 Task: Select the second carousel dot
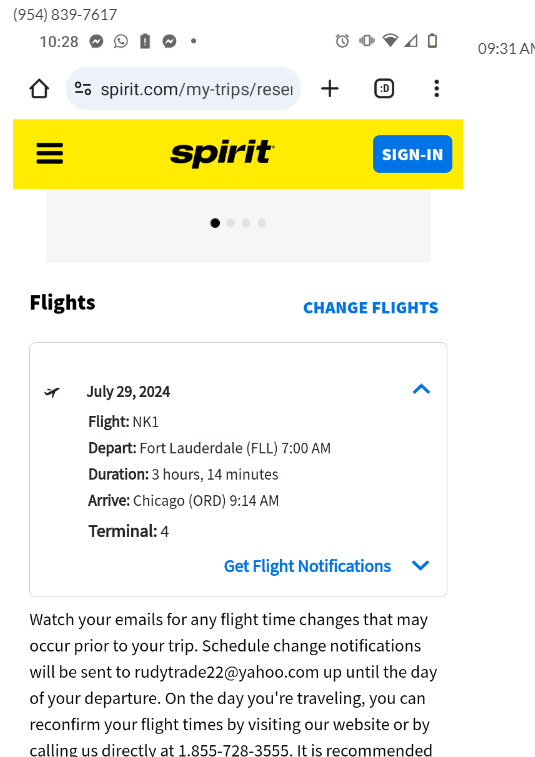click(x=231, y=223)
